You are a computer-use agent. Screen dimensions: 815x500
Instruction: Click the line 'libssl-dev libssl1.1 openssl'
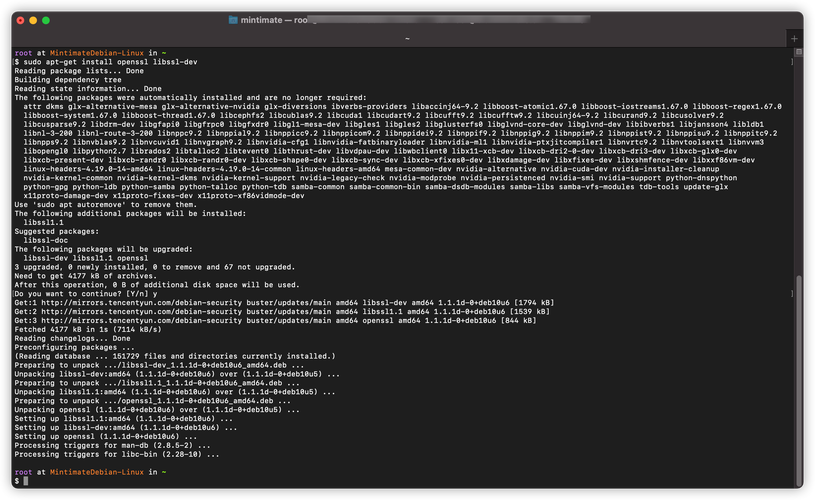[86, 258]
